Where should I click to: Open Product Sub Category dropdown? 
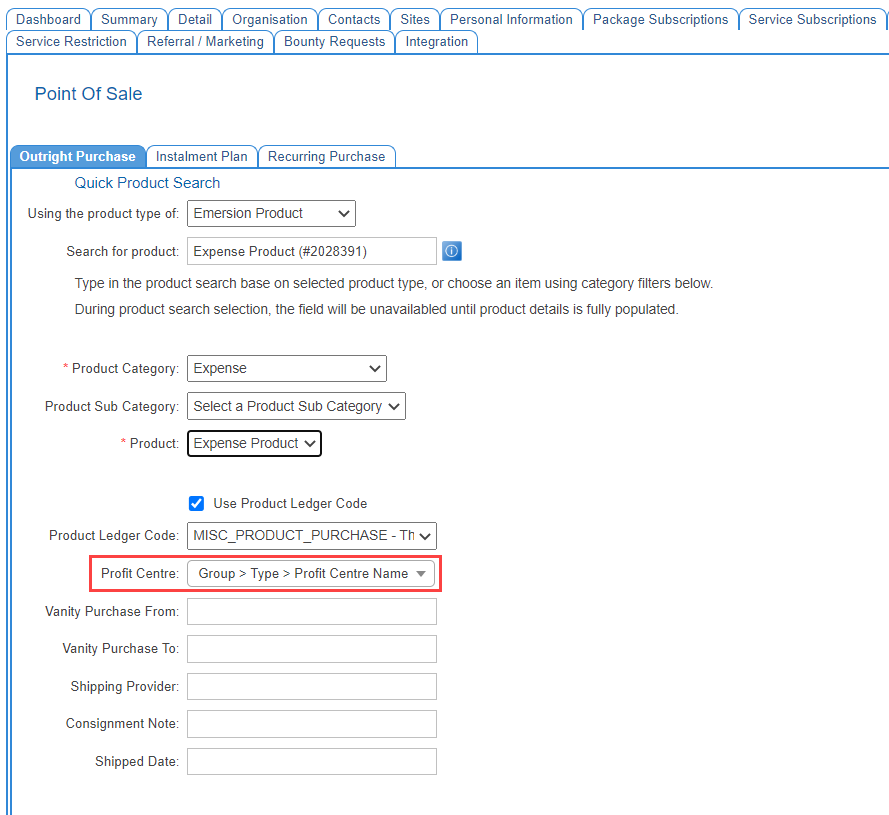(296, 406)
